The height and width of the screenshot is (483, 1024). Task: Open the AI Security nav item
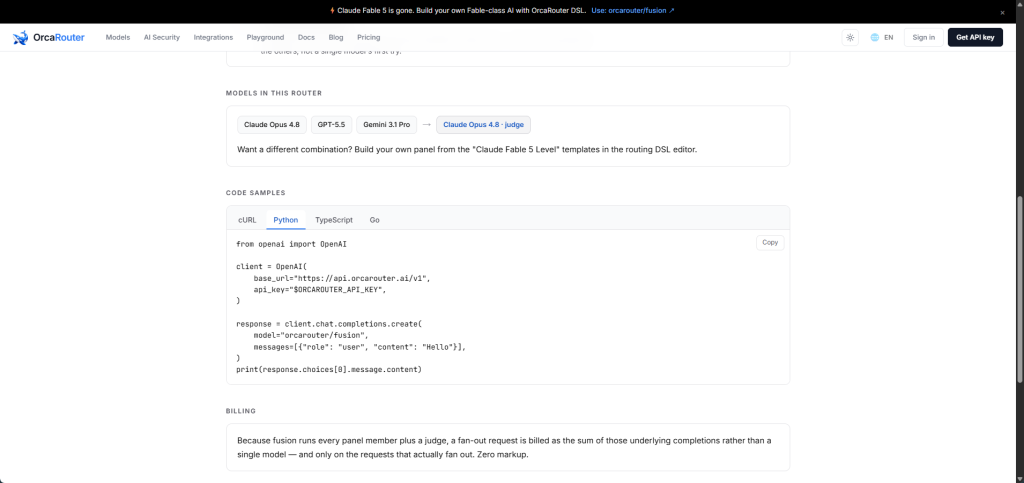(x=161, y=37)
